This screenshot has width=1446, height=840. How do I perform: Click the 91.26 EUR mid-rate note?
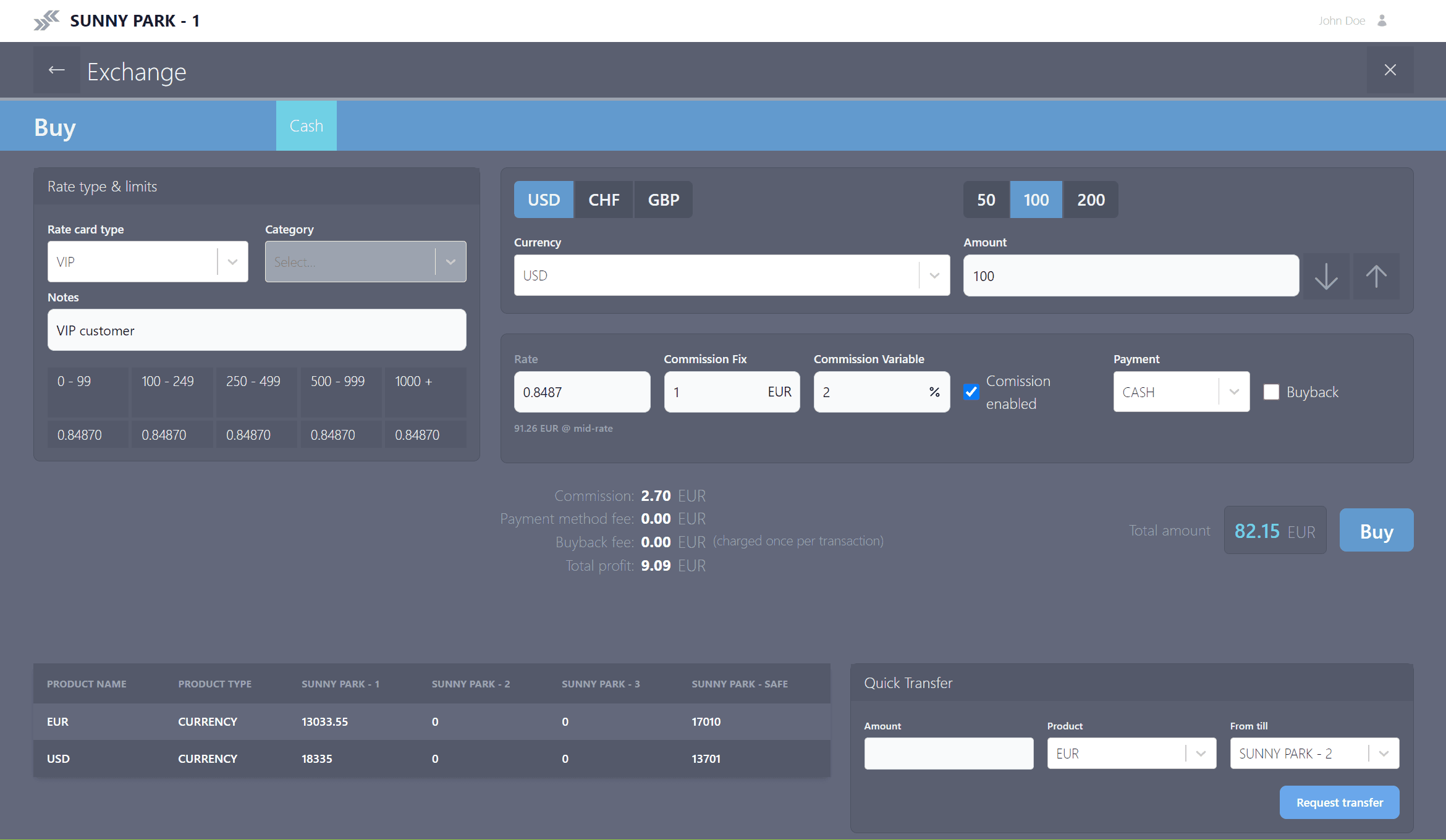564,428
